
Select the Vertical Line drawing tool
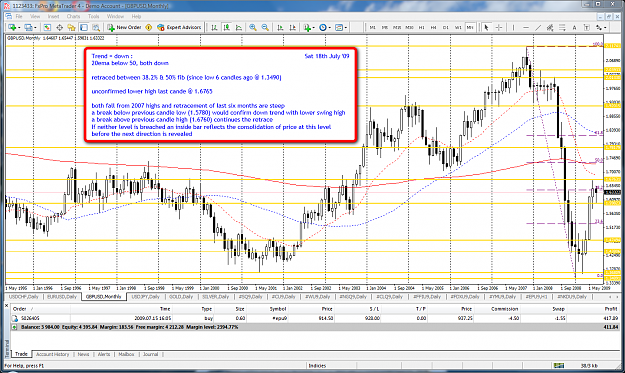(x=513, y=27)
